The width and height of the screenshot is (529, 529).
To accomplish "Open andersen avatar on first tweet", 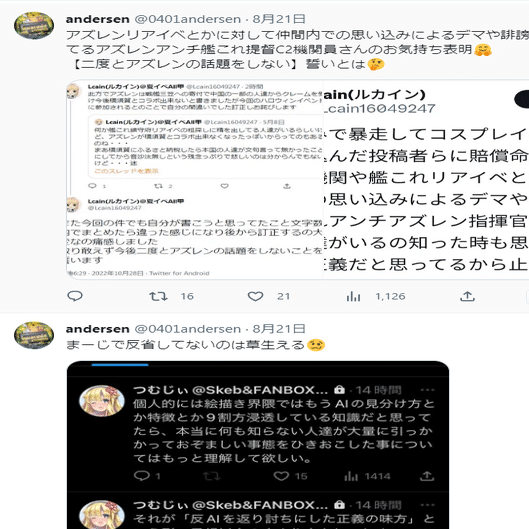I will click(x=34, y=26).
